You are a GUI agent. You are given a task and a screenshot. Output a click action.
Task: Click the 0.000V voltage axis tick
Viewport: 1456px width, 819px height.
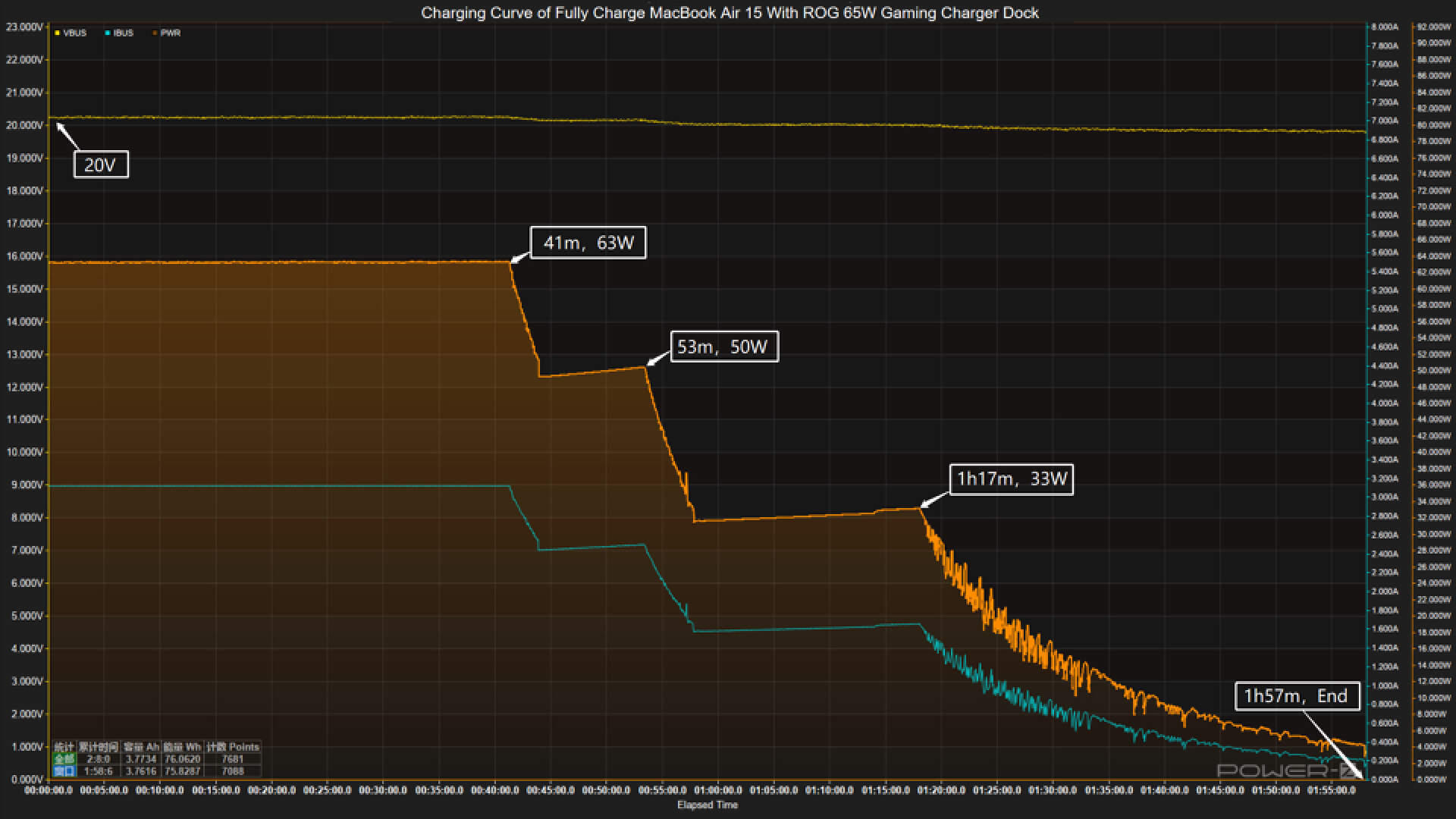[27, 780]
